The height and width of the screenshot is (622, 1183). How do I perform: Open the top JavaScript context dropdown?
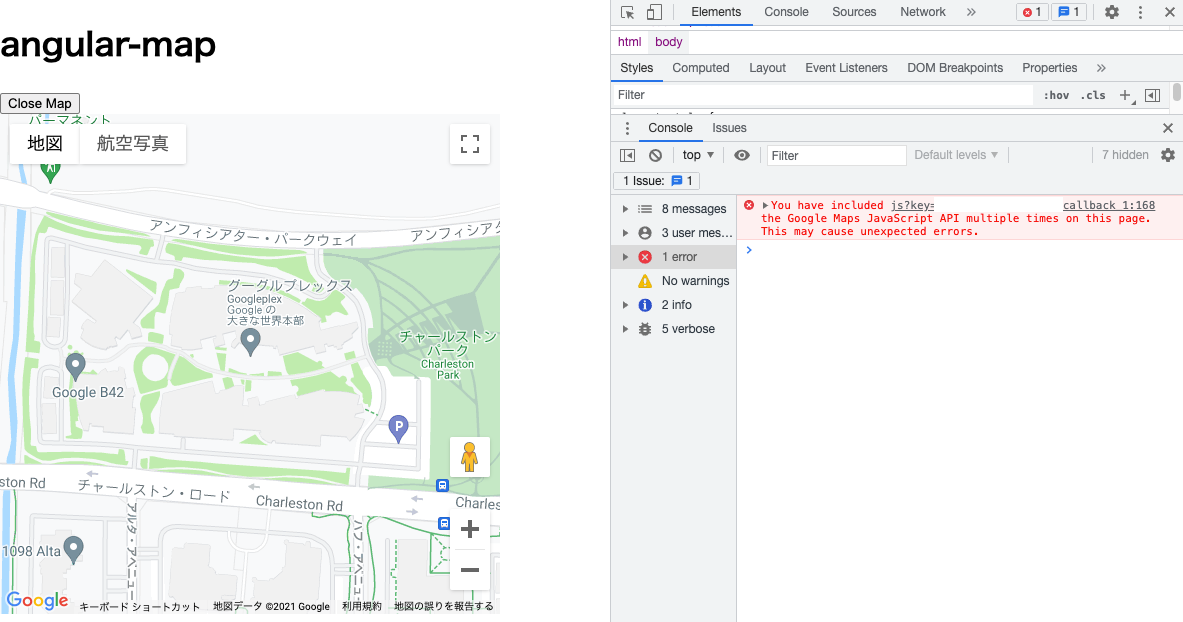(x=698, y=155)
